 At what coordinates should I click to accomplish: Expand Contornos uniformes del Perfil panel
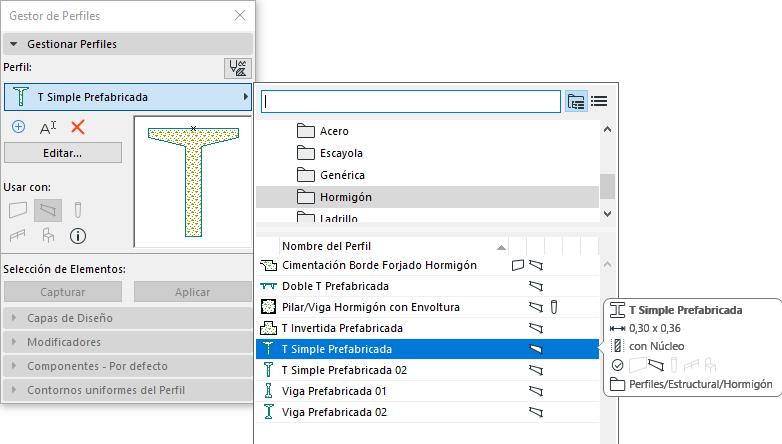[128, 390]
